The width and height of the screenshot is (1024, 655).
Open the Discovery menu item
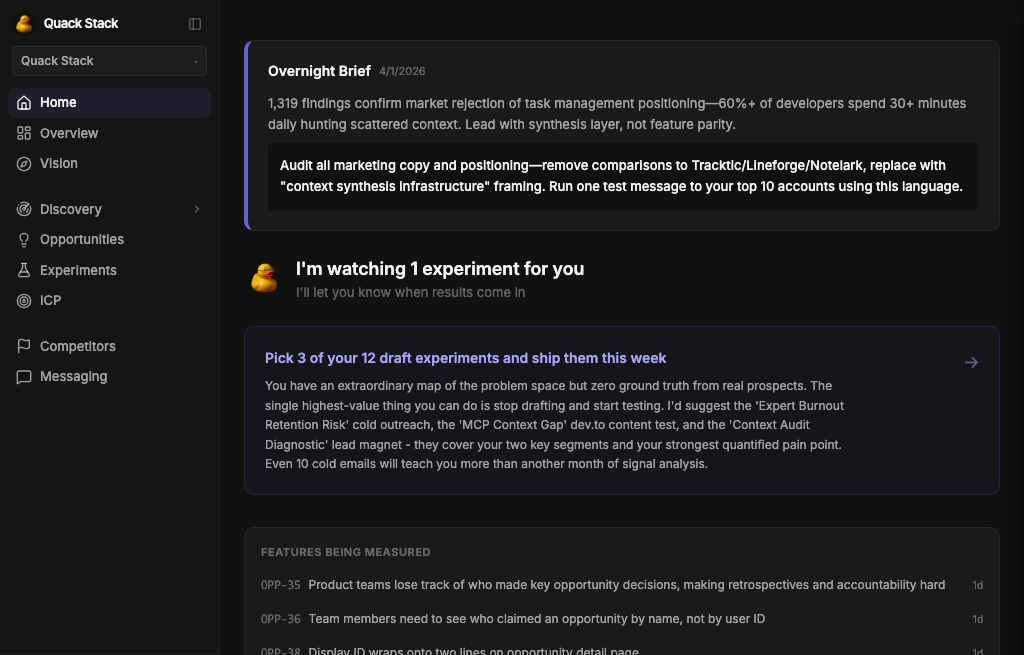[x=70, y=210]
